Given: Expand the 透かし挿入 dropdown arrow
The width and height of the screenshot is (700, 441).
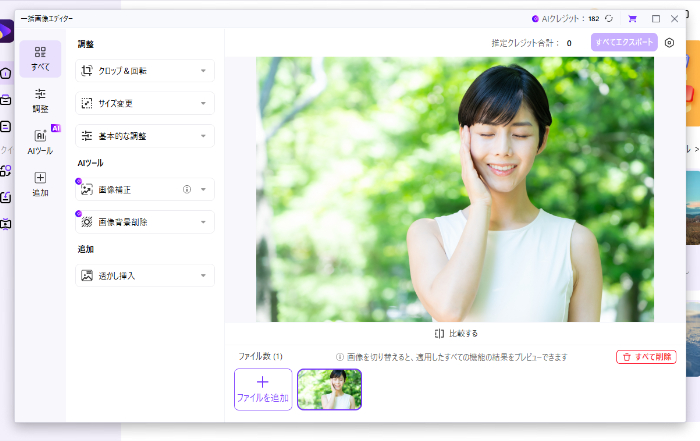Looking at the screenshot, I should [203, 276].
